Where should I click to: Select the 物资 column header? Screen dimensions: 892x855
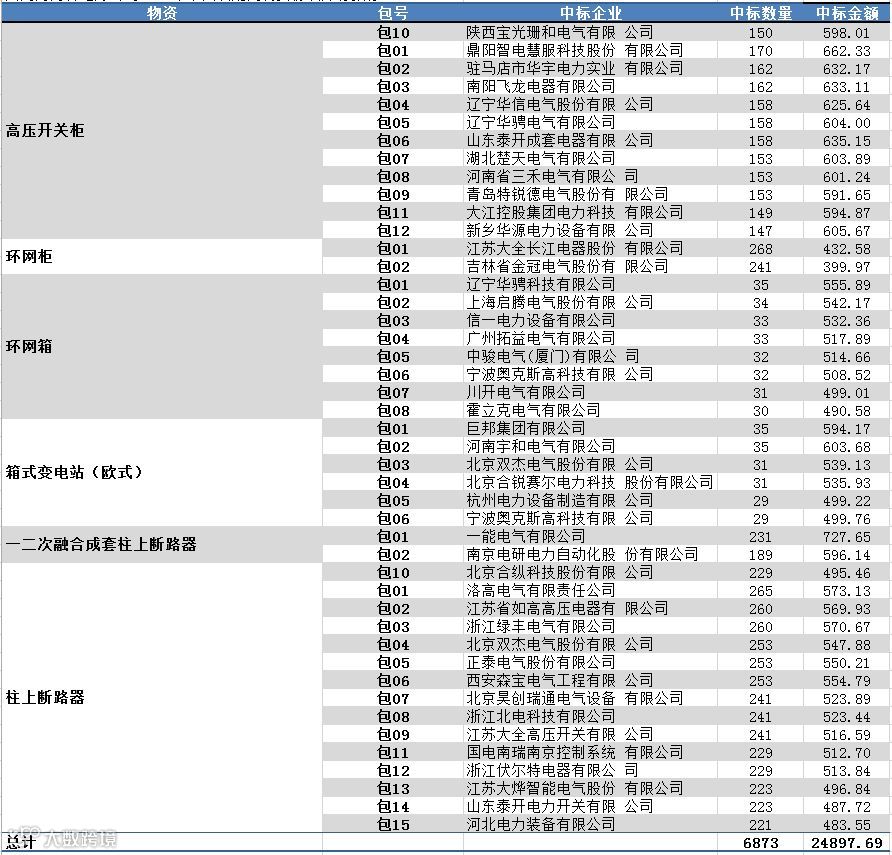point(162,13)
